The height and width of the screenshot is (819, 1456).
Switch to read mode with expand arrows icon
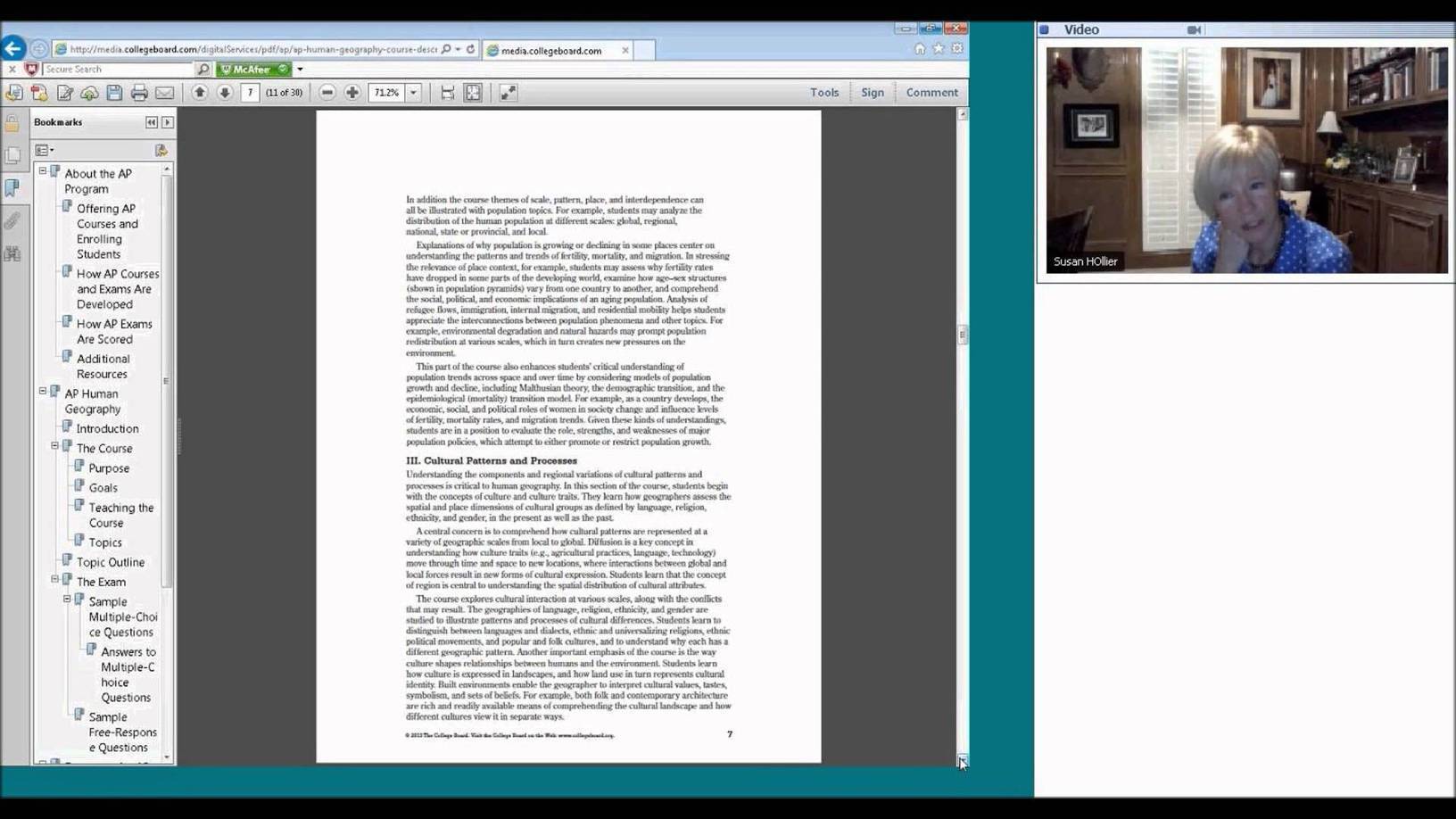click(x=508, y=93)
